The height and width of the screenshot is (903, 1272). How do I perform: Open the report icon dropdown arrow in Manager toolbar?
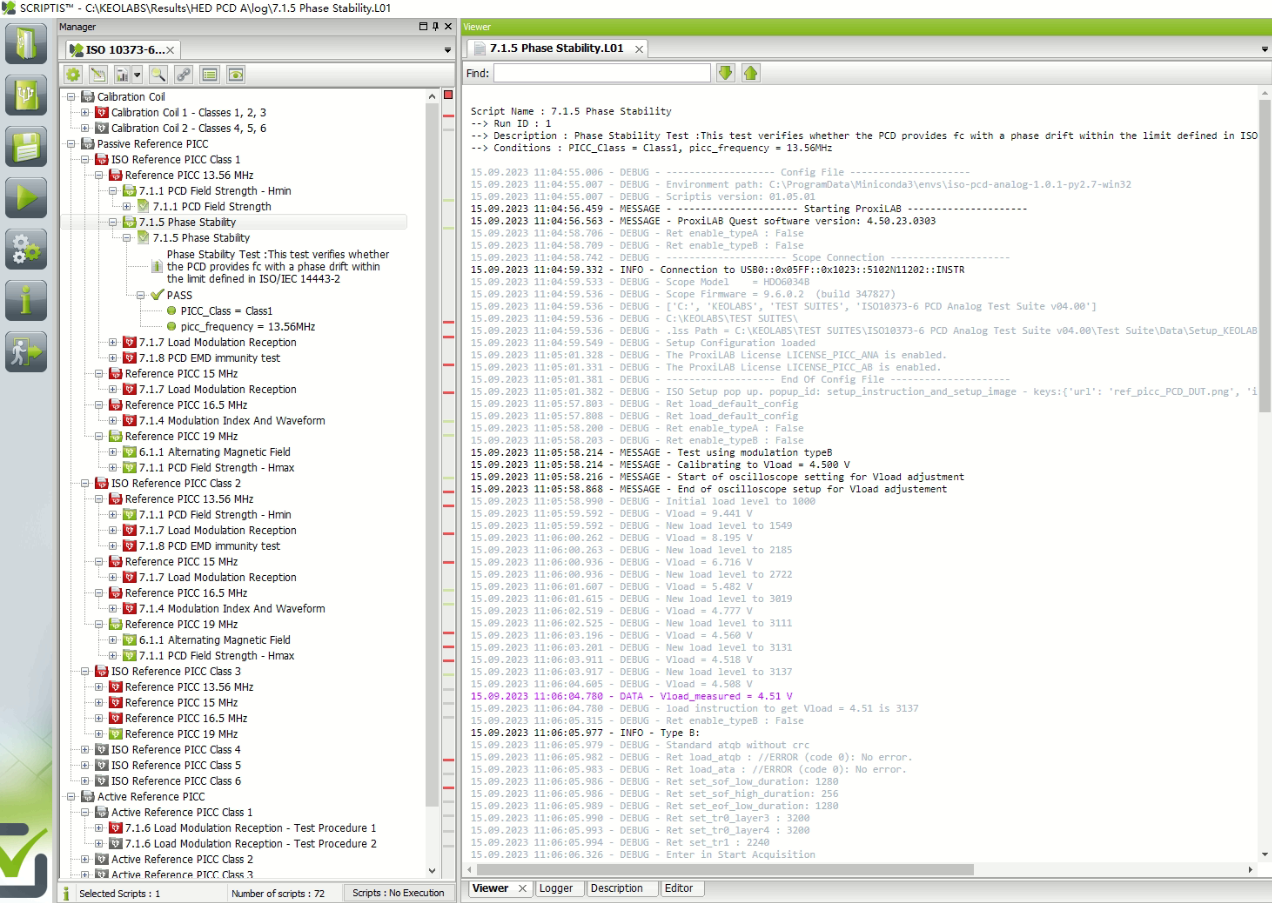(137, 74)
